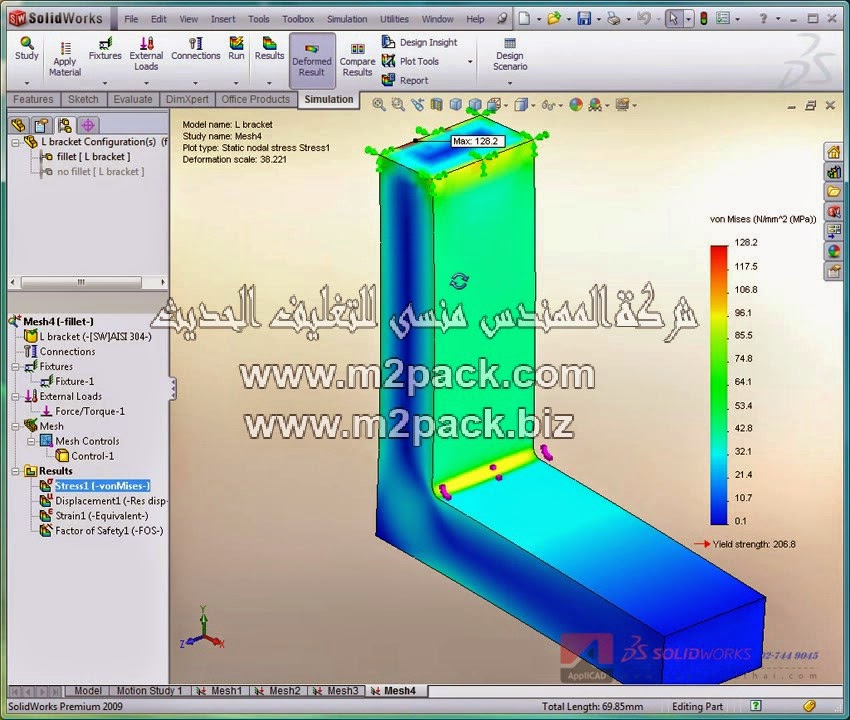This screenshot has height=720, width=850.
Task: Open the PropertyManager tab icon
Action: (41, 126)
